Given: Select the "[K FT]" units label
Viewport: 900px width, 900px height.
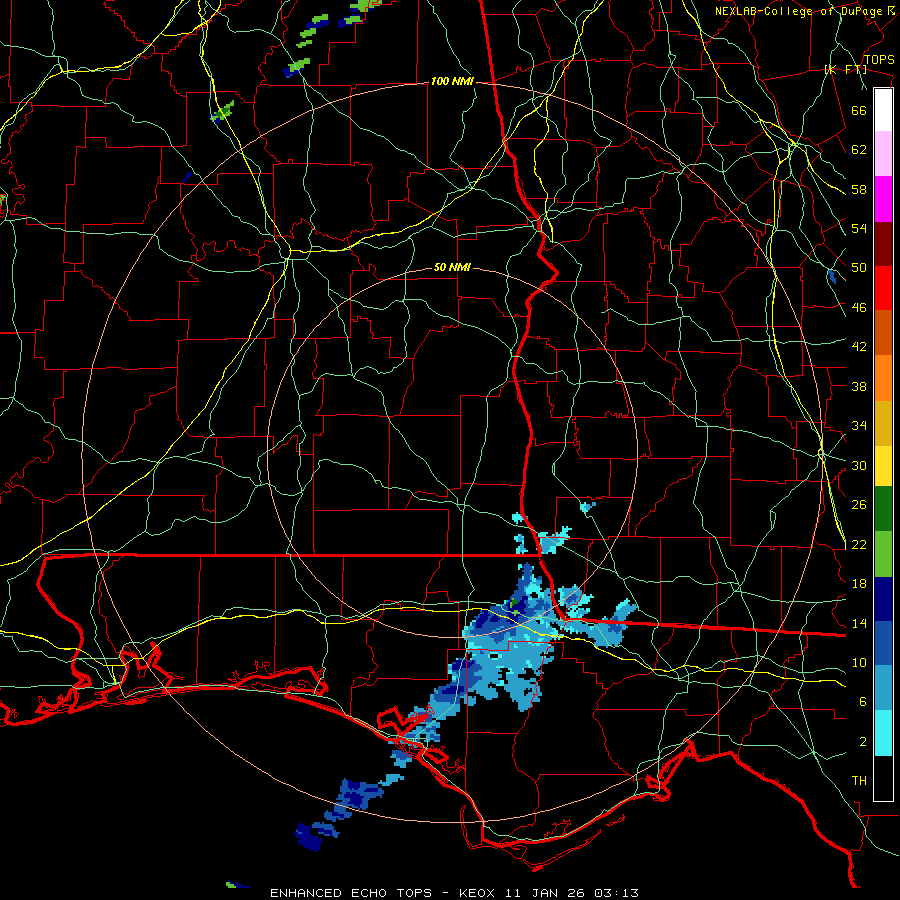Looking at the screenshot, I should click(846, 70).
